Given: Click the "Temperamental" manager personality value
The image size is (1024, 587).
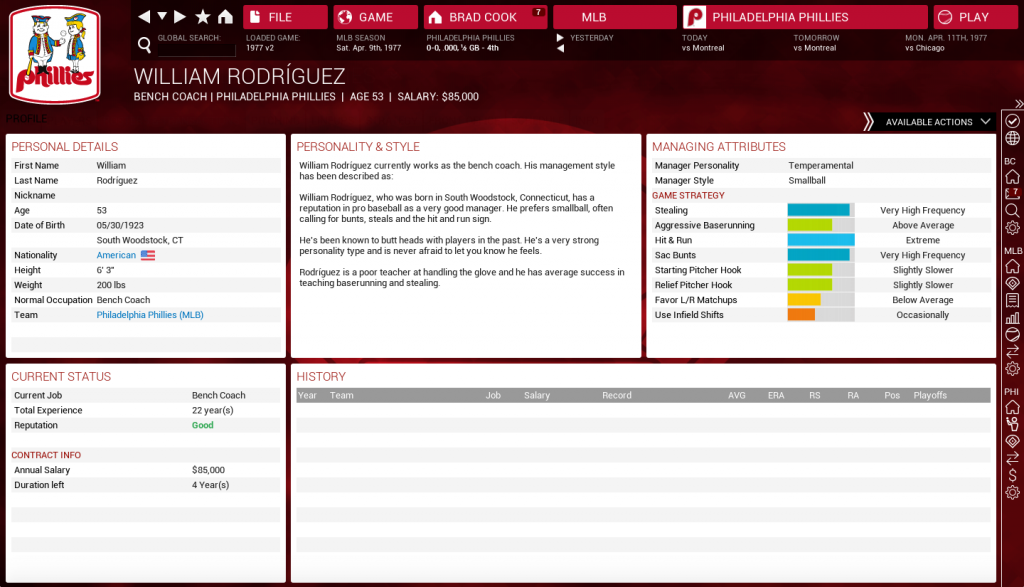Looking at the screenshot, I should [x=821, y=166].
